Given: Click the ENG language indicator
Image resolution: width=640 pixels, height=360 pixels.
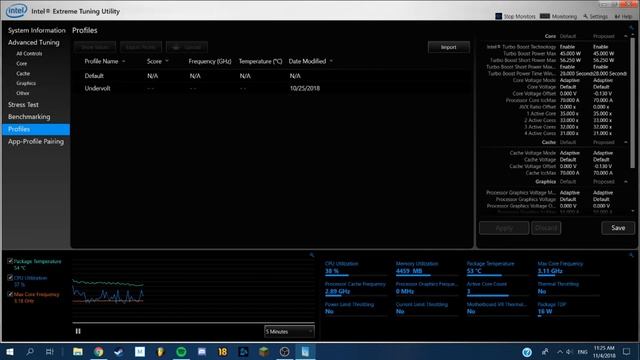Looking at the screenshot, I should 582,352.
